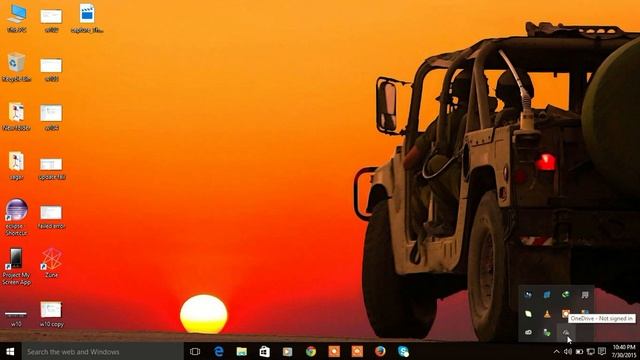
Task: Launch Microsoft Edge from the taskbar
Action: tap(219, 351)
